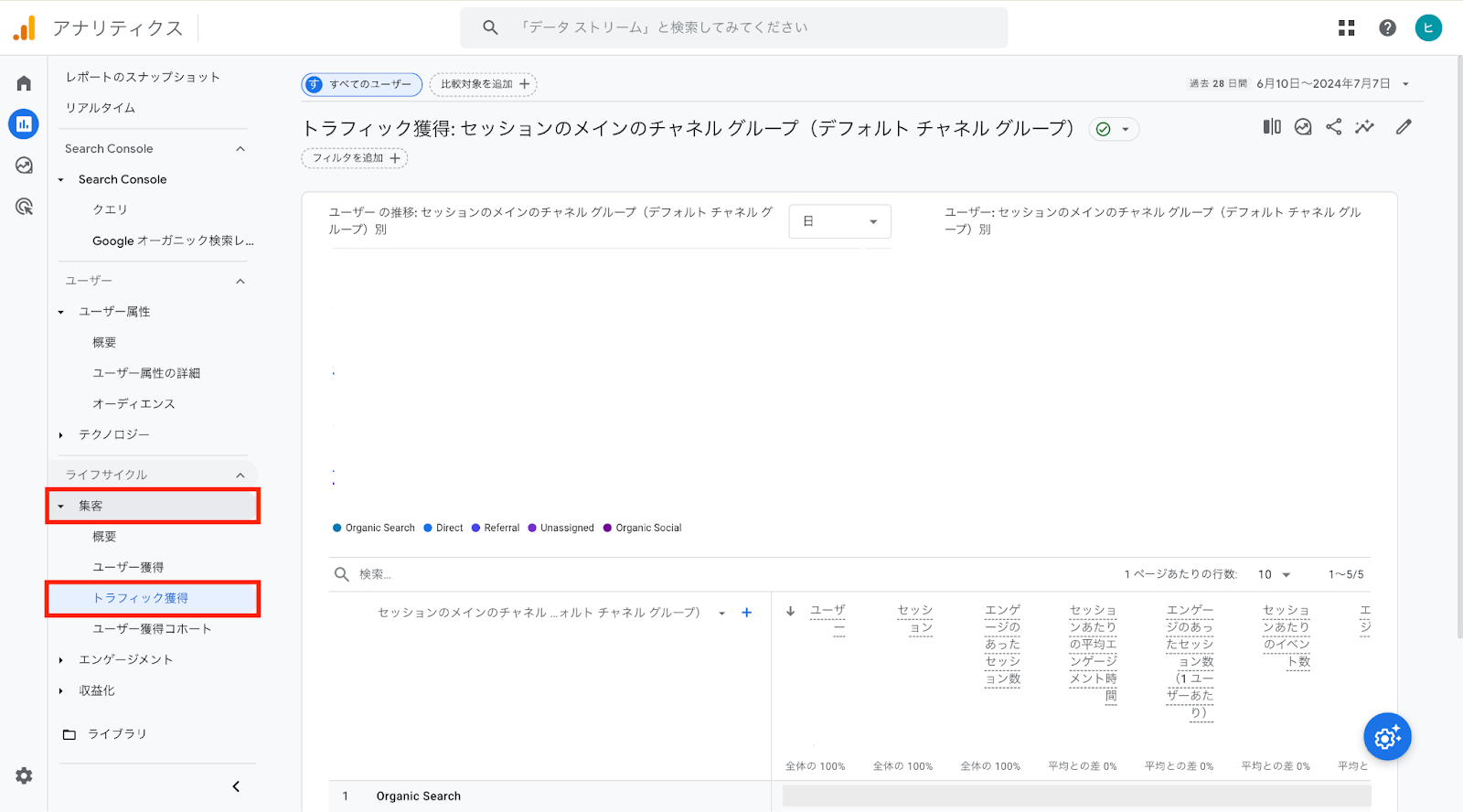Image resolution: width=1463 pixels, height=812 pixels.
Task: Share this report via share icon
Action: 1334,127
